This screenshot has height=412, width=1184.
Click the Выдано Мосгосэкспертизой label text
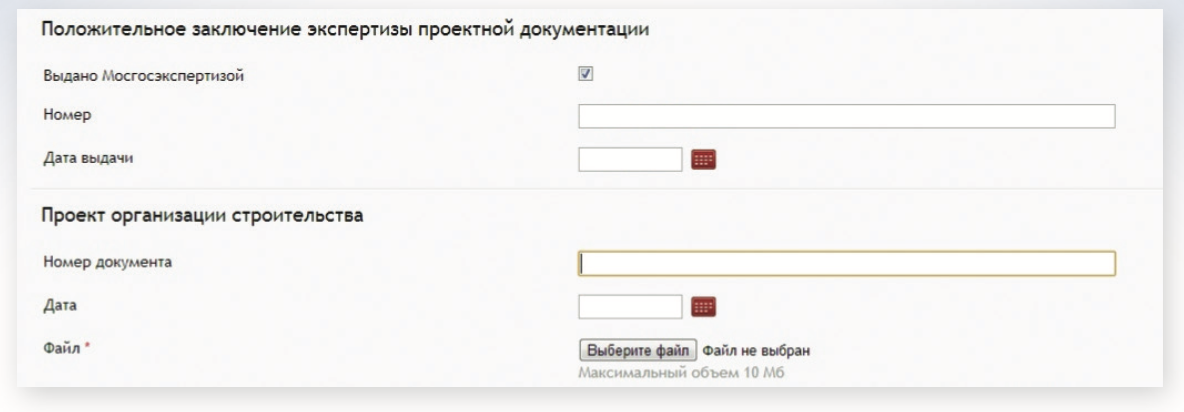(143, 75)
